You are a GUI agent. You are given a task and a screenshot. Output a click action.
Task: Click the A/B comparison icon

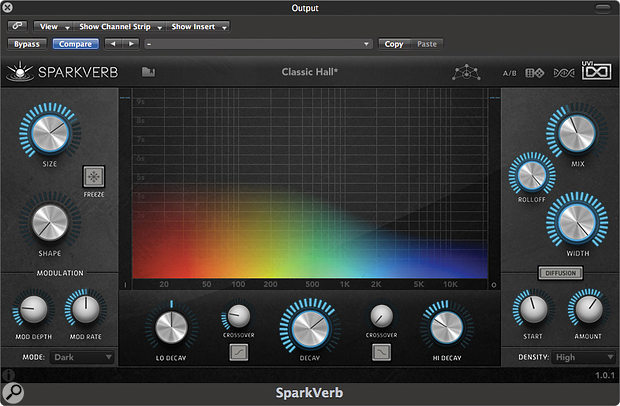(510, 73)
